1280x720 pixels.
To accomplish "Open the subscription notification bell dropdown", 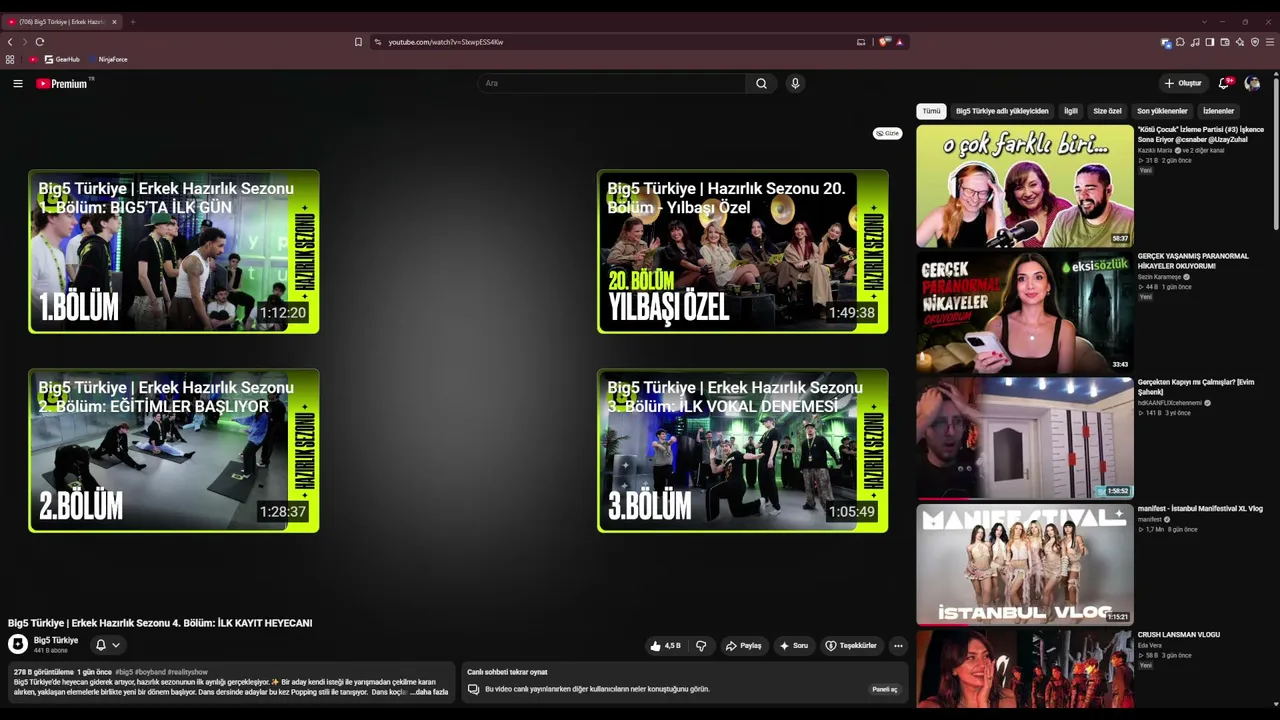I will pos(108,645).
